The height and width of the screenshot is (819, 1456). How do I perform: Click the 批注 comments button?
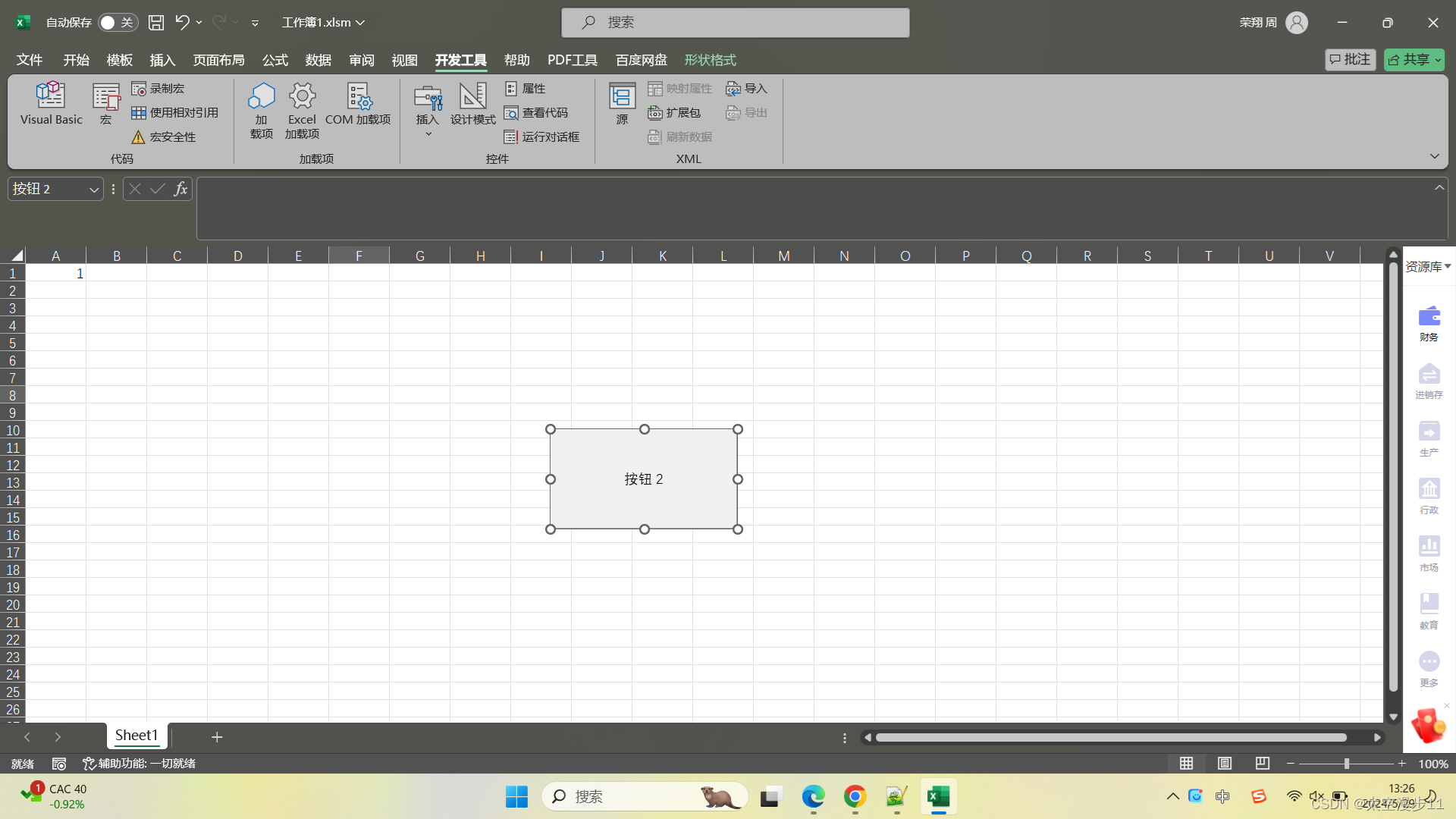1350,60
